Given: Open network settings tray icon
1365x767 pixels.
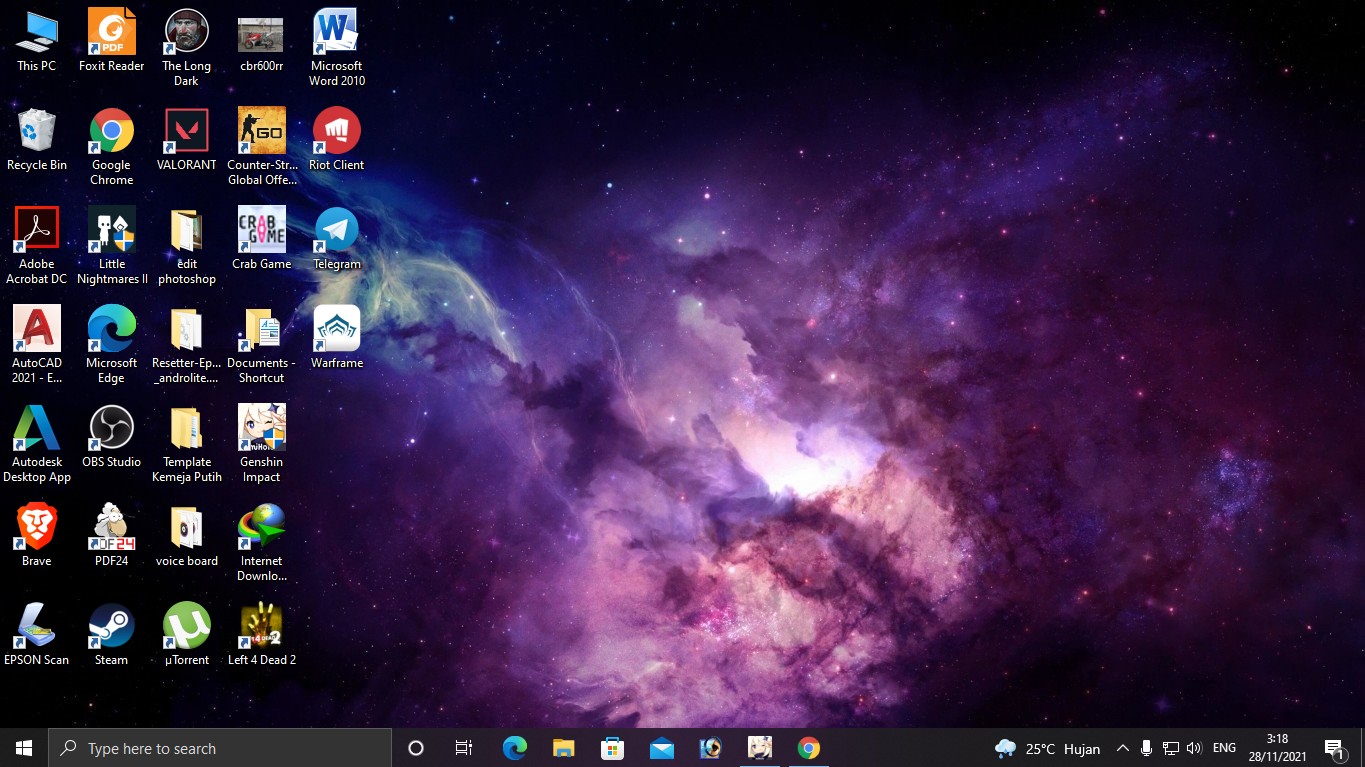Looking at the screenshot, I should 1170,748.
